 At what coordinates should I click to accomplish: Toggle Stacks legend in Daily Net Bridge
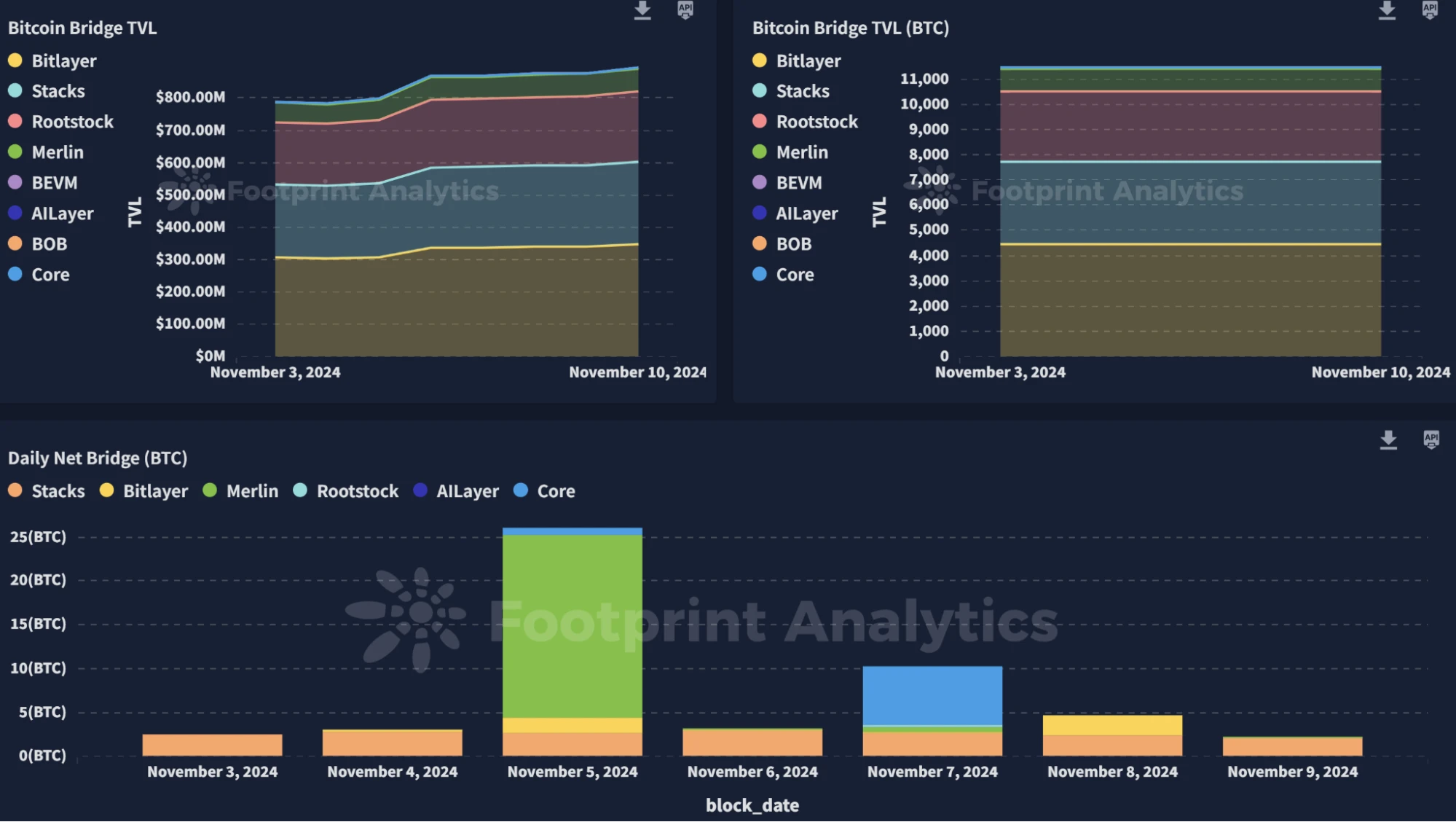point(47,491)
